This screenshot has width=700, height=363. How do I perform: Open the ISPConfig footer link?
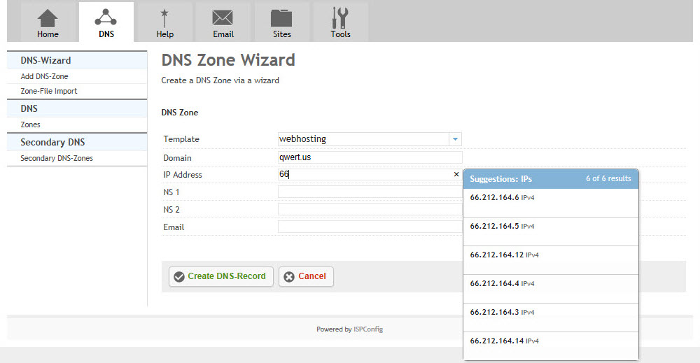click(x=368, y=330)
